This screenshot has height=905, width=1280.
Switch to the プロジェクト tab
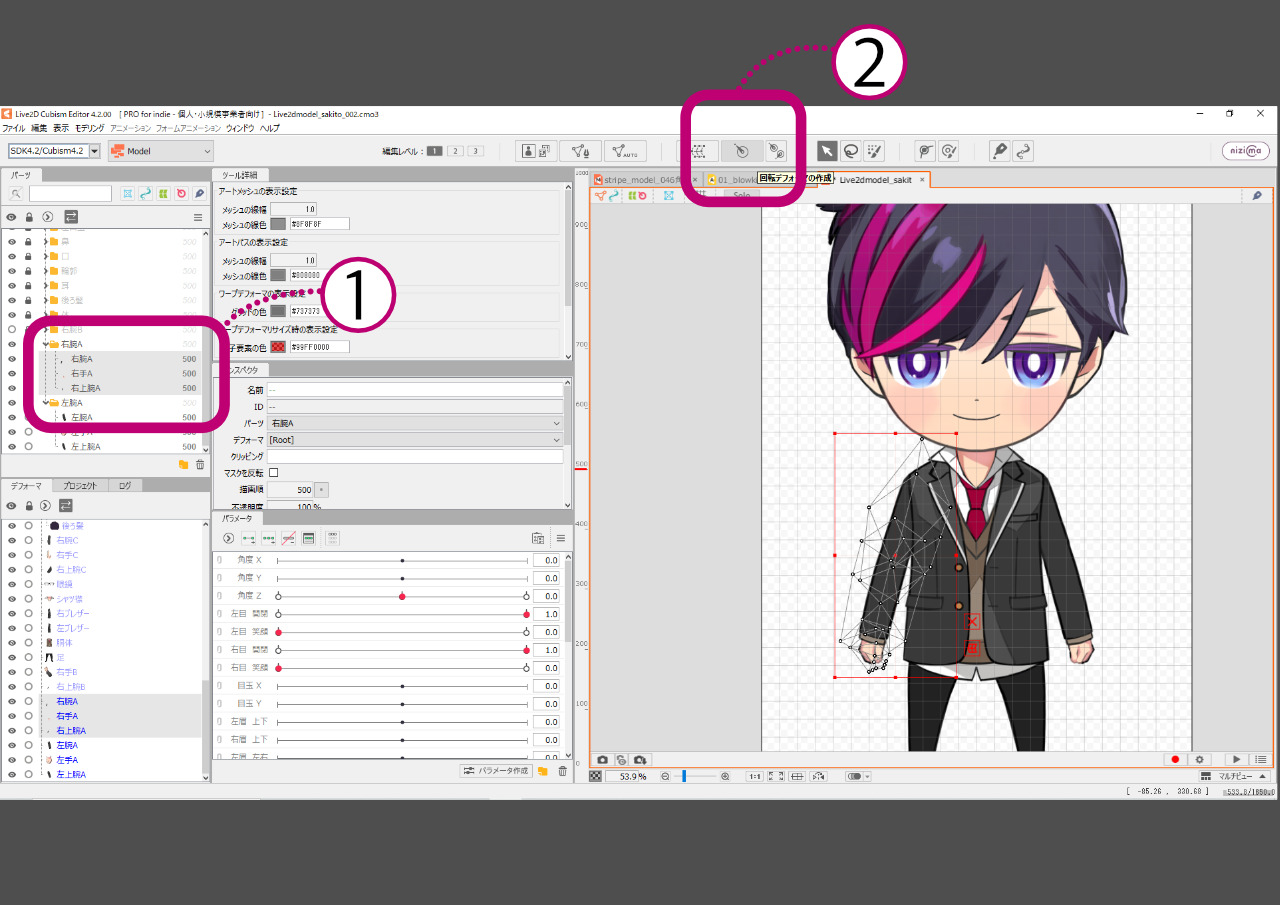pyautogui.click(x=79, y=486)
